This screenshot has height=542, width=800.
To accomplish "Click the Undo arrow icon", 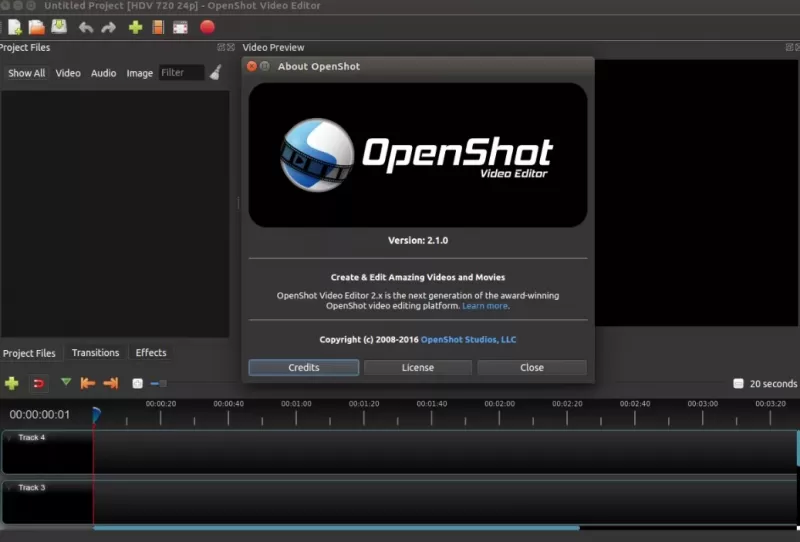I will 86,27.
